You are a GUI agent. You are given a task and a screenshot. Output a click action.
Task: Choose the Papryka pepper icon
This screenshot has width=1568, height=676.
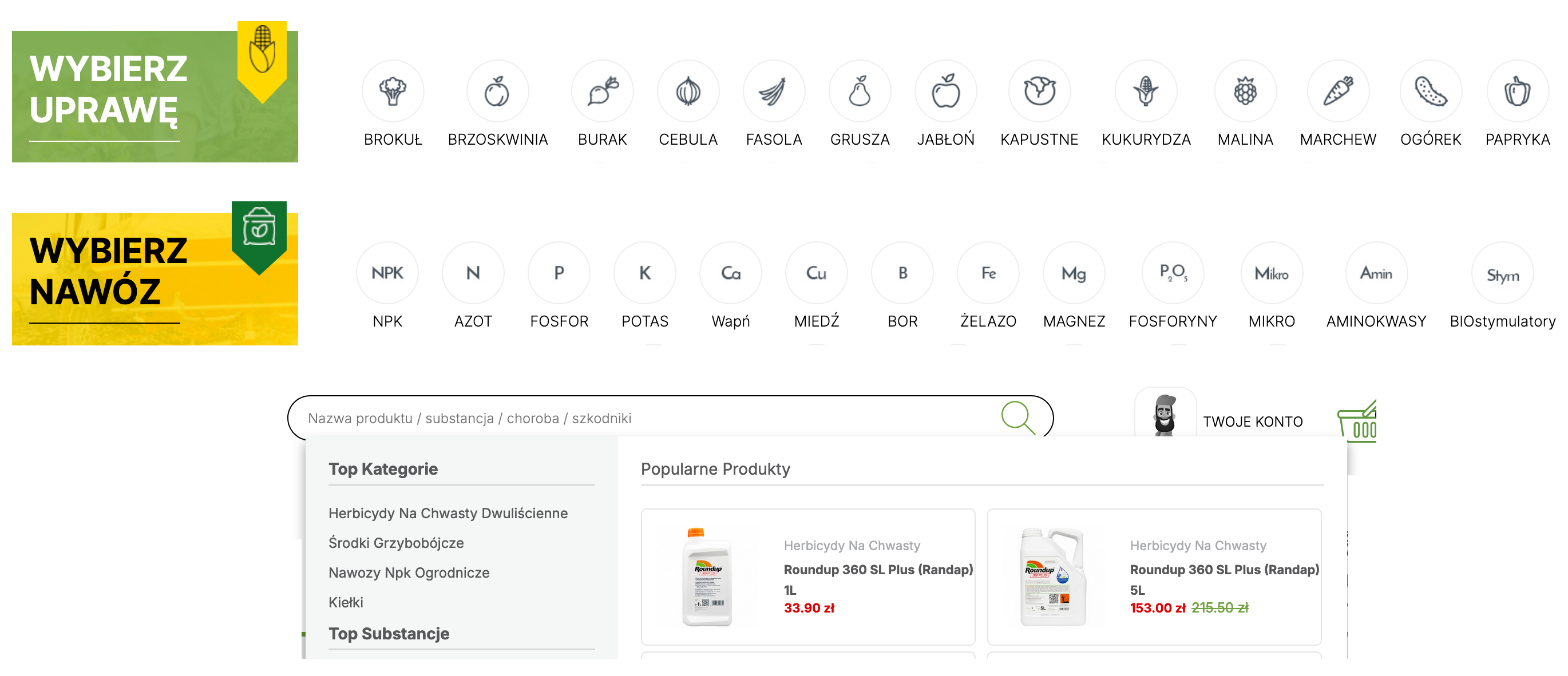pos(1518,92)
